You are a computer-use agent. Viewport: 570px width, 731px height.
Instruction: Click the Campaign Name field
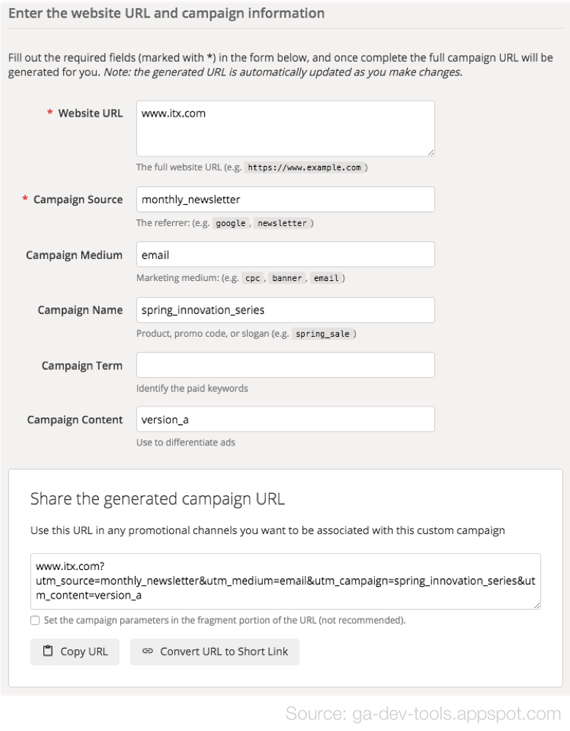(285, 310)
